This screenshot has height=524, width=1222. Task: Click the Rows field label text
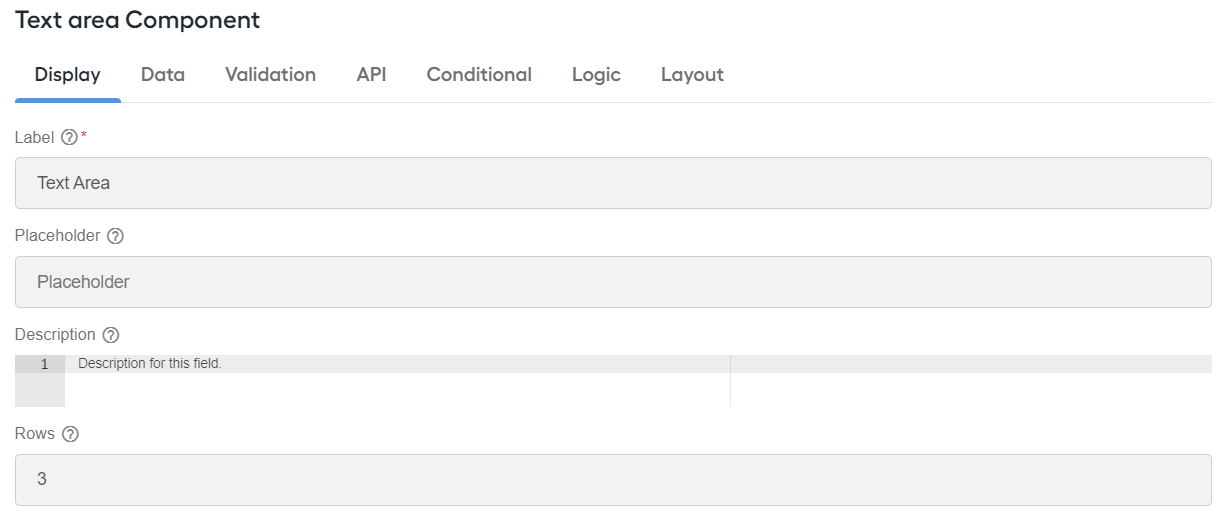35,434
